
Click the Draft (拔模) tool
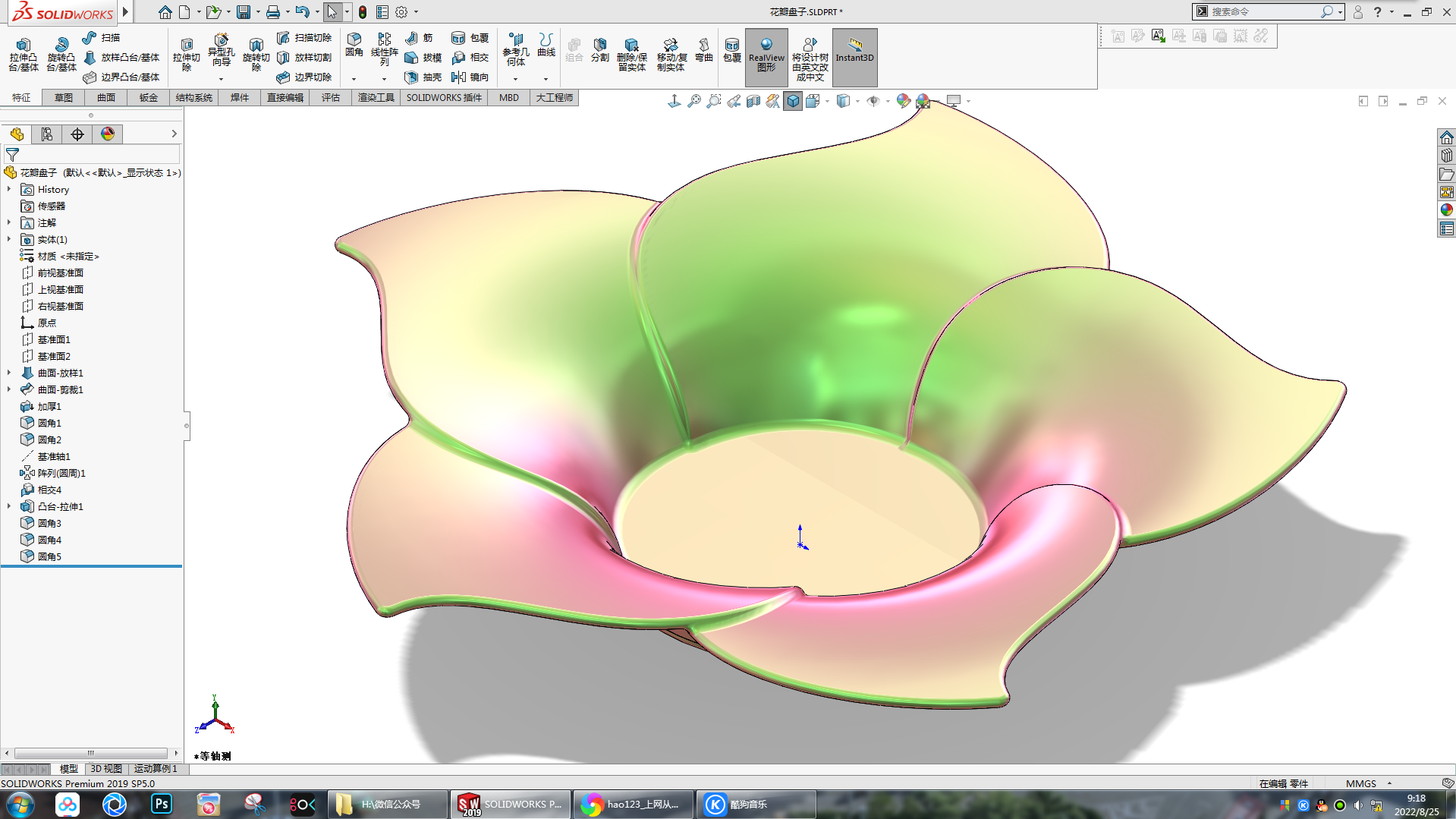pyautogui.click(x=423, y=57)
